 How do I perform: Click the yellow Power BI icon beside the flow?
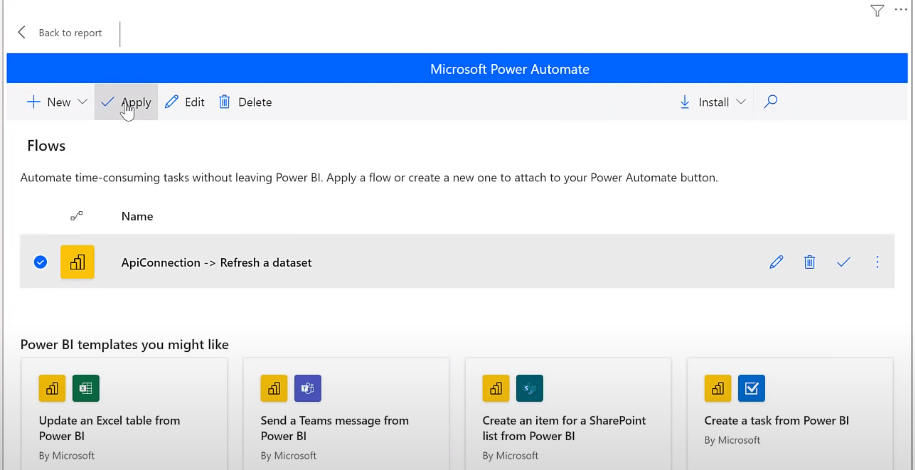point(77,262)
